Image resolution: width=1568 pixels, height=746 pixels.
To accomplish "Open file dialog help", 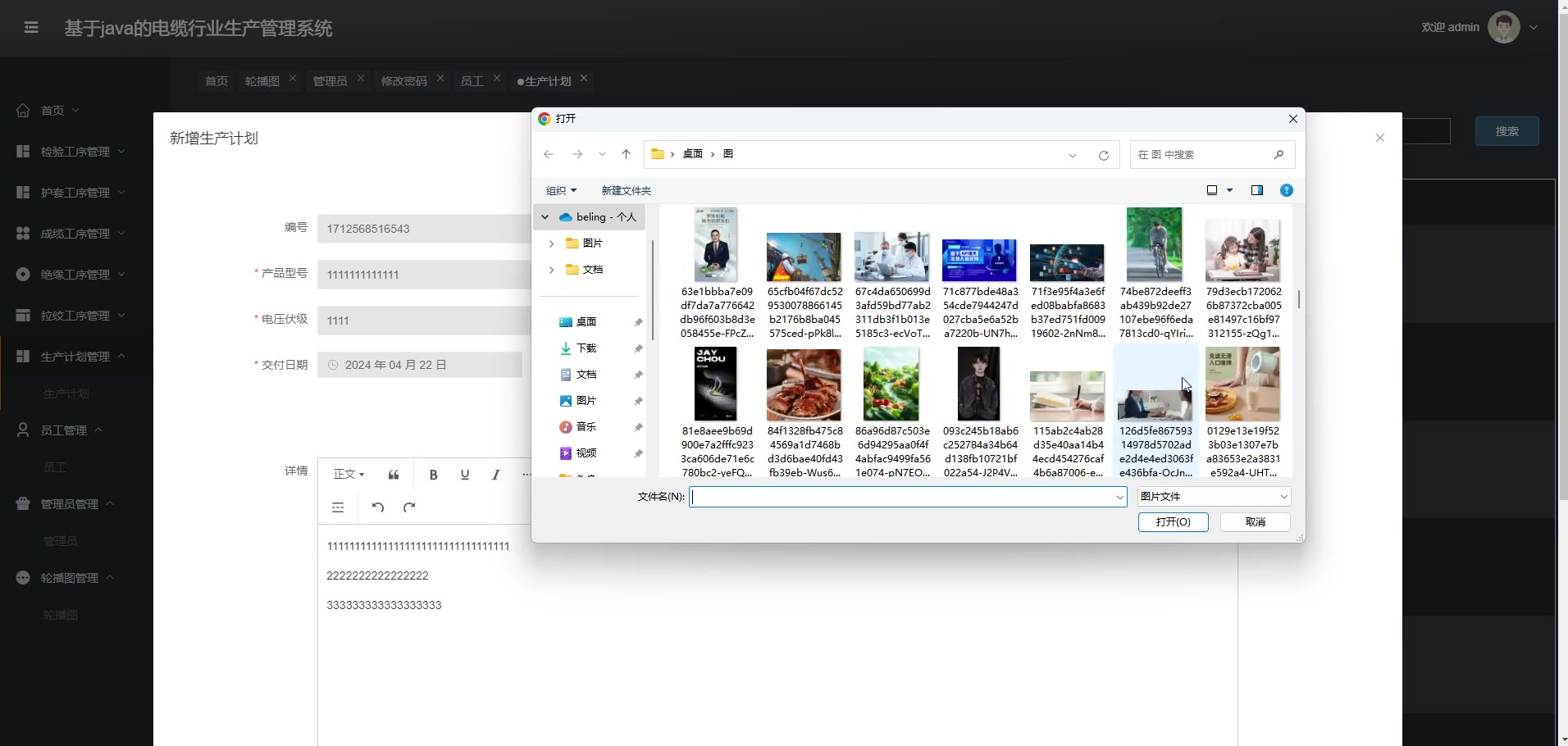I will click(x=1287, y=190).
